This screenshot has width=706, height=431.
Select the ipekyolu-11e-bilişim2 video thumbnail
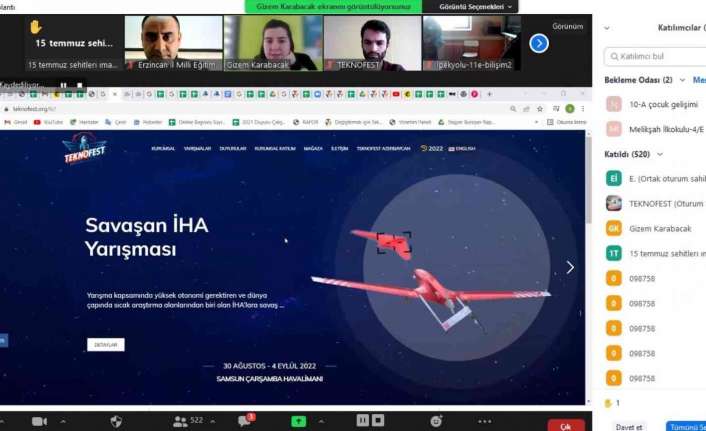471,43
